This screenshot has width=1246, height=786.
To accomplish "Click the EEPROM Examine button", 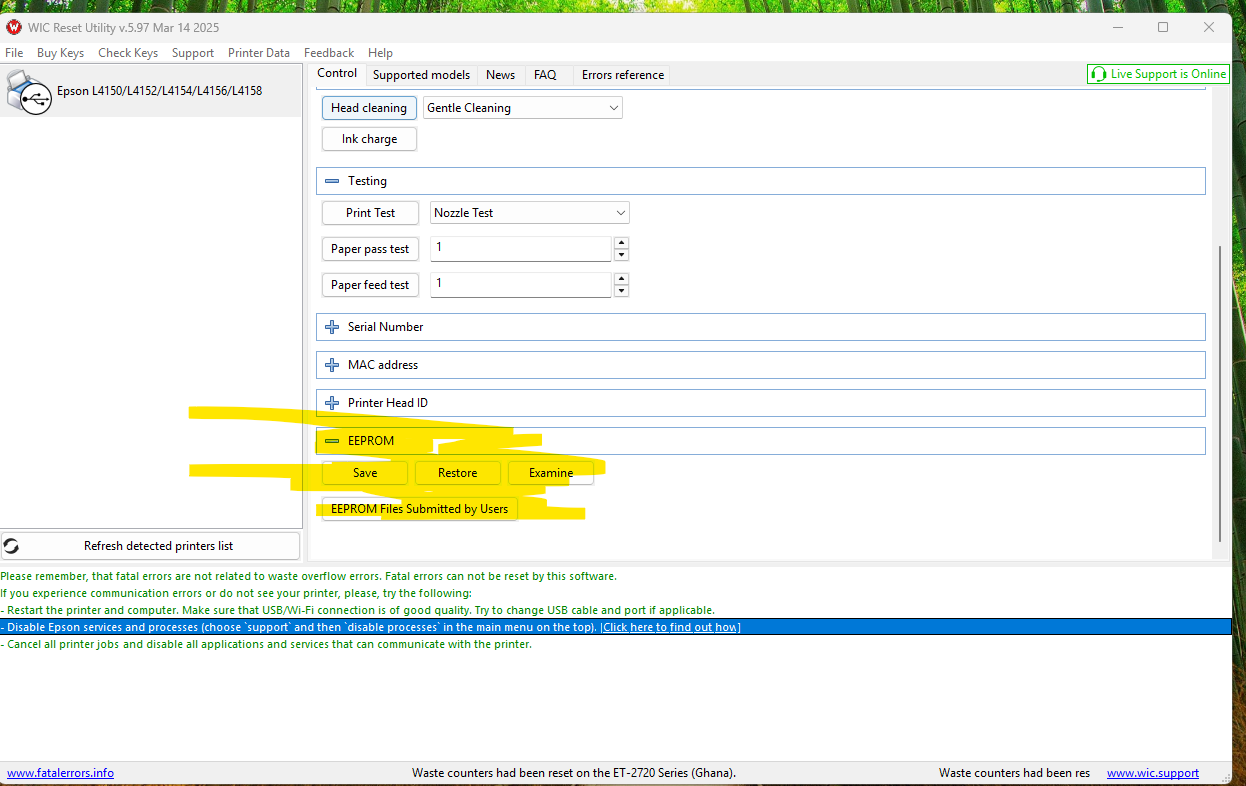I will pyautogui.click(x=551, y=473).
